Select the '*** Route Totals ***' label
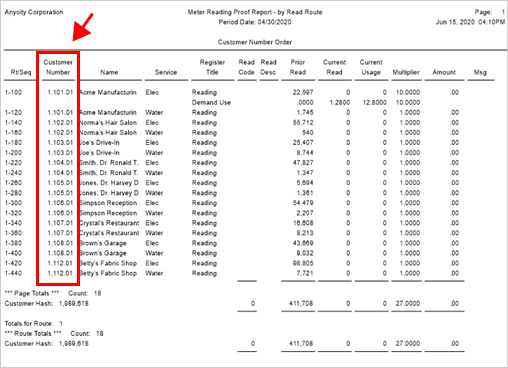508x368 pixels. click(x=33, y=333)
